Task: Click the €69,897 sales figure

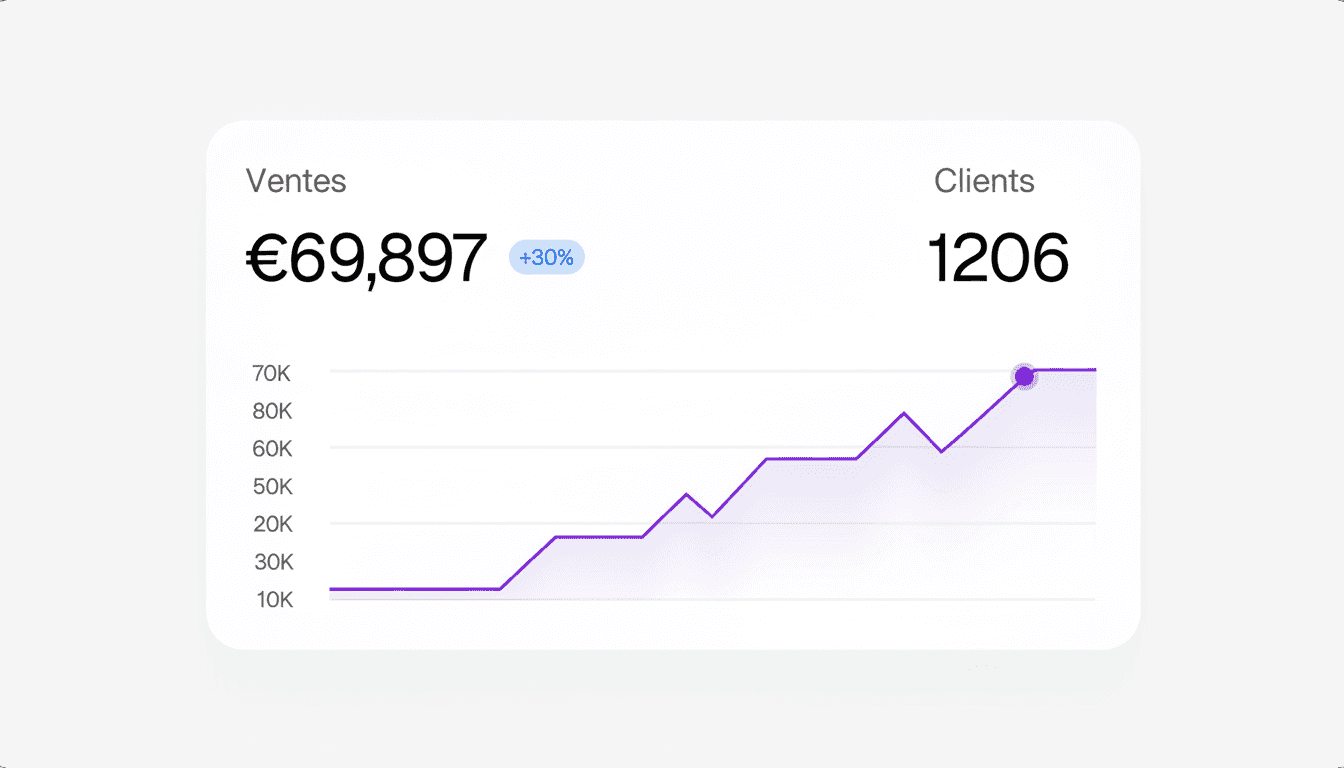Action: [x=365, y=257]
